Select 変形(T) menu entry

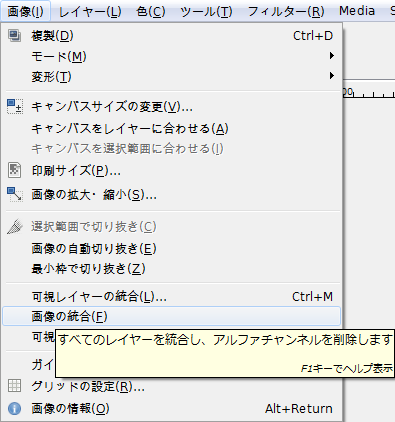[x=171, y=76]
